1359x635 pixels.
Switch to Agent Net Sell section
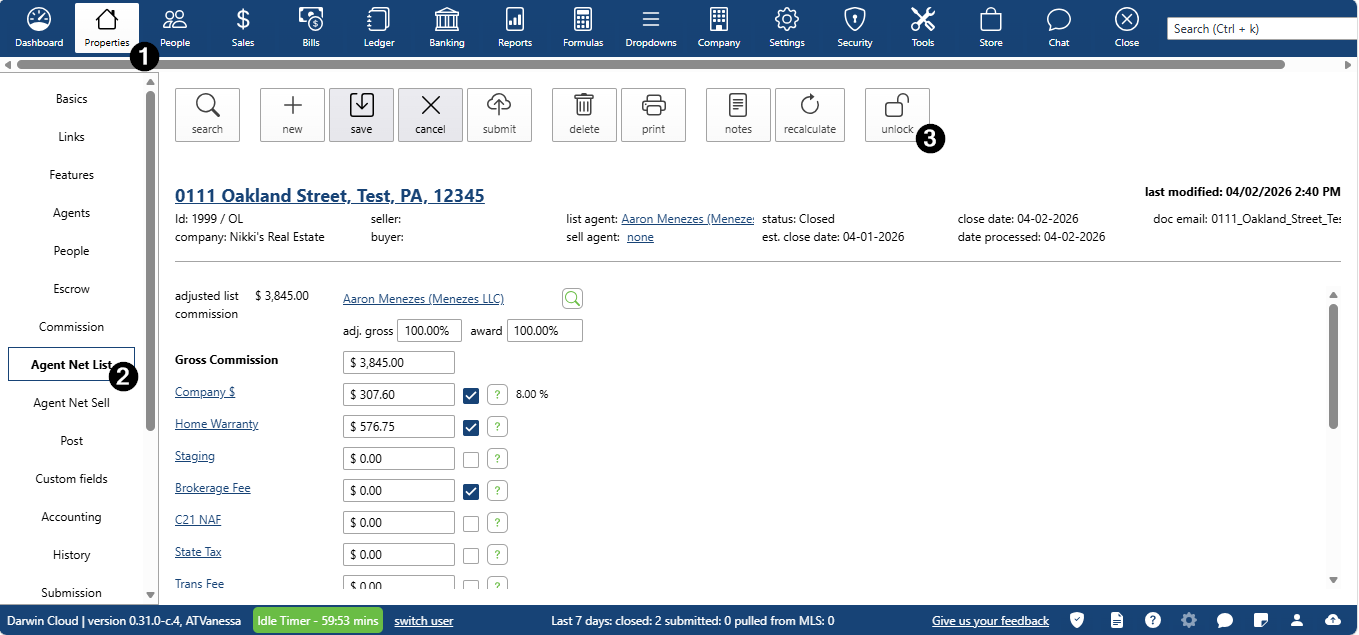71,403
